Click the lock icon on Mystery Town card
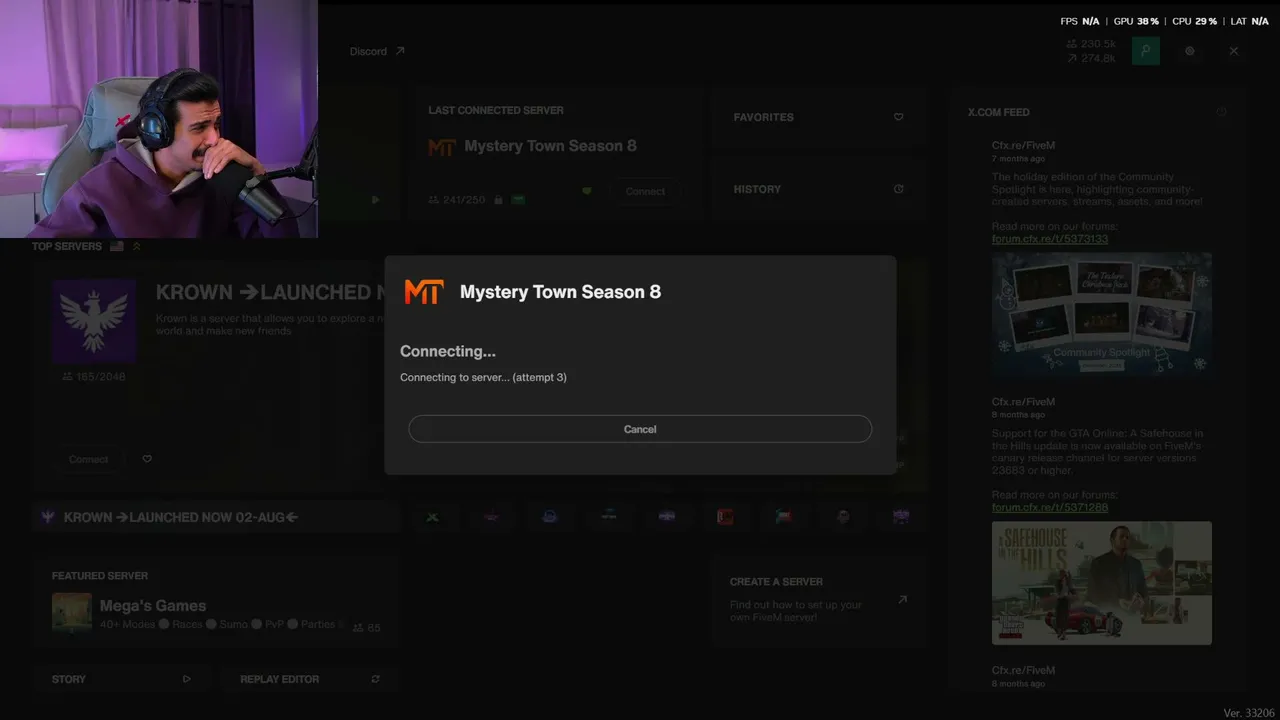1280x720 pixels. [x=497, y=200]
